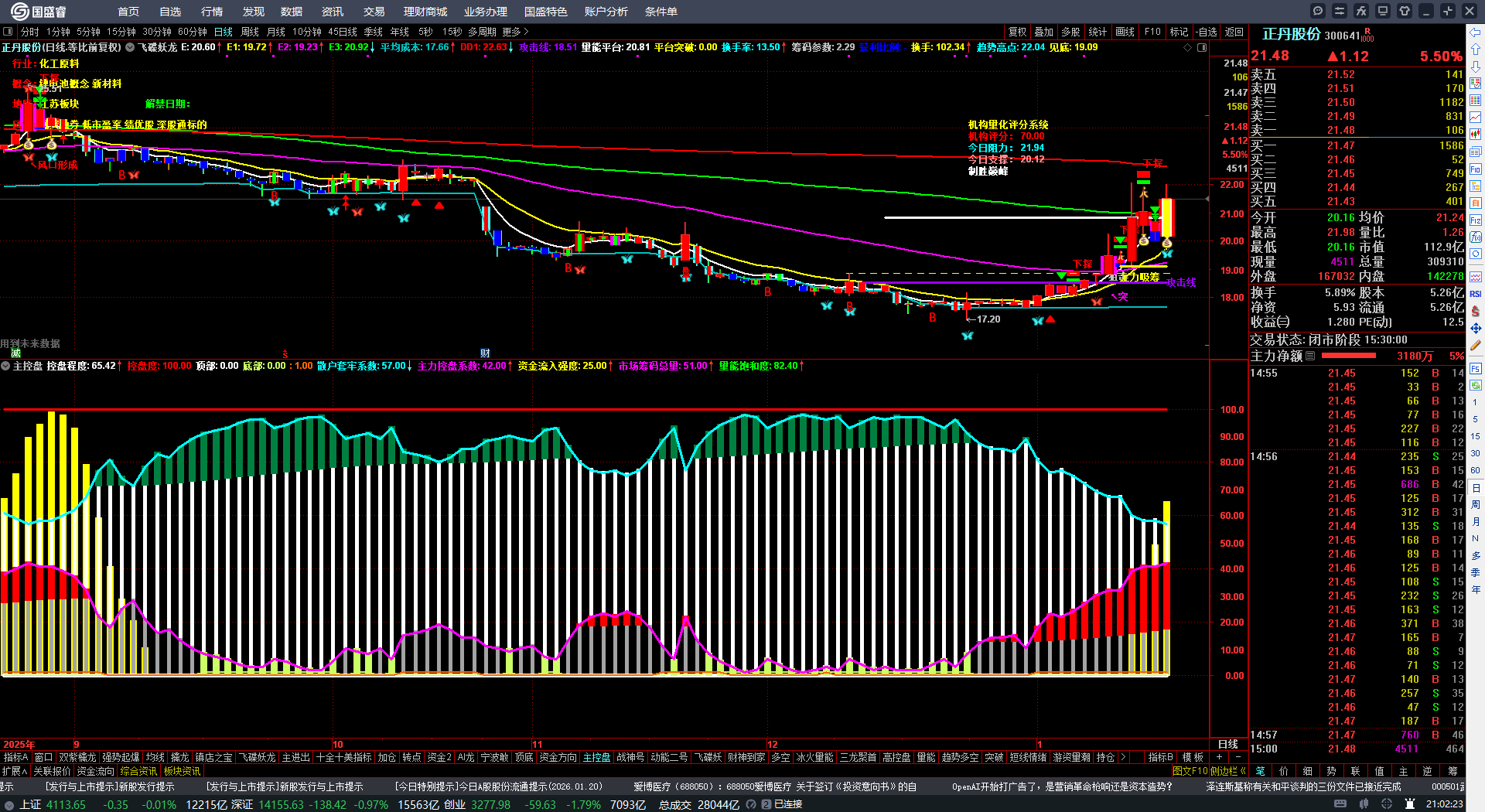
Task: Click the red S icon in sidebar
Action: pos(1476,311)
